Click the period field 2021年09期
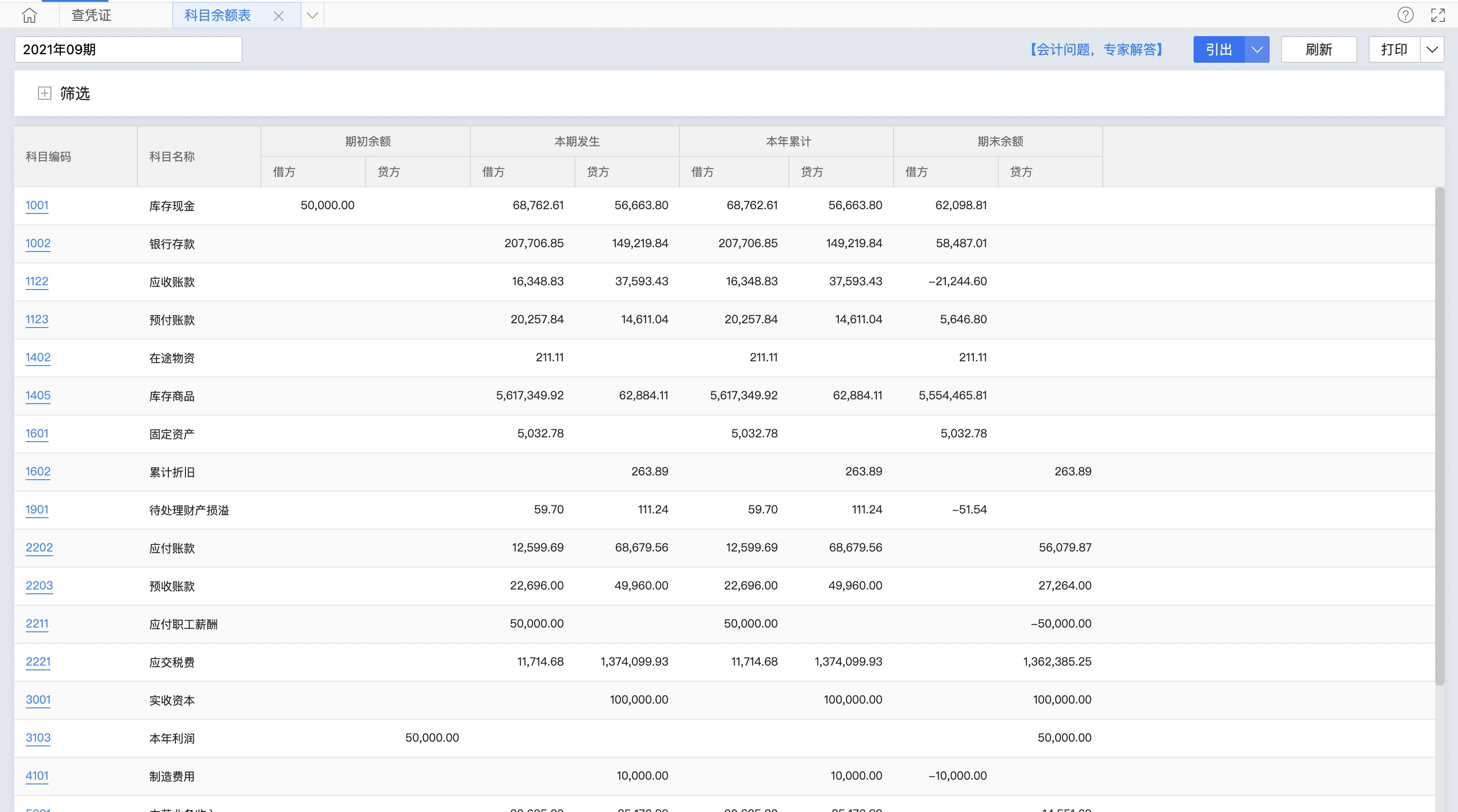This screenshot has height=812, width=1458. pyautogui.click(x=128, y=50)
